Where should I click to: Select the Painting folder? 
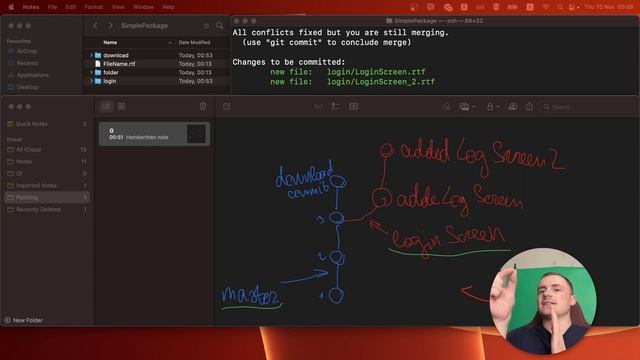47,198
